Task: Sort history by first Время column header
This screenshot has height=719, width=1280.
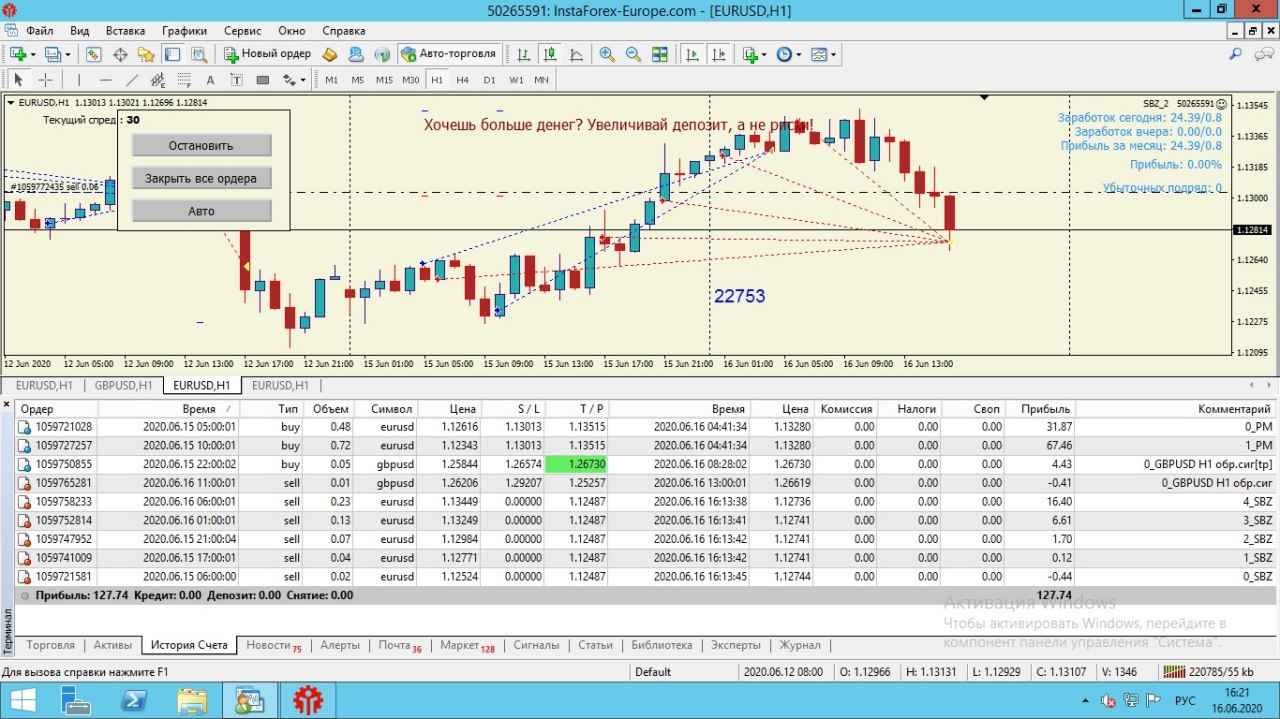Action: 170,409
